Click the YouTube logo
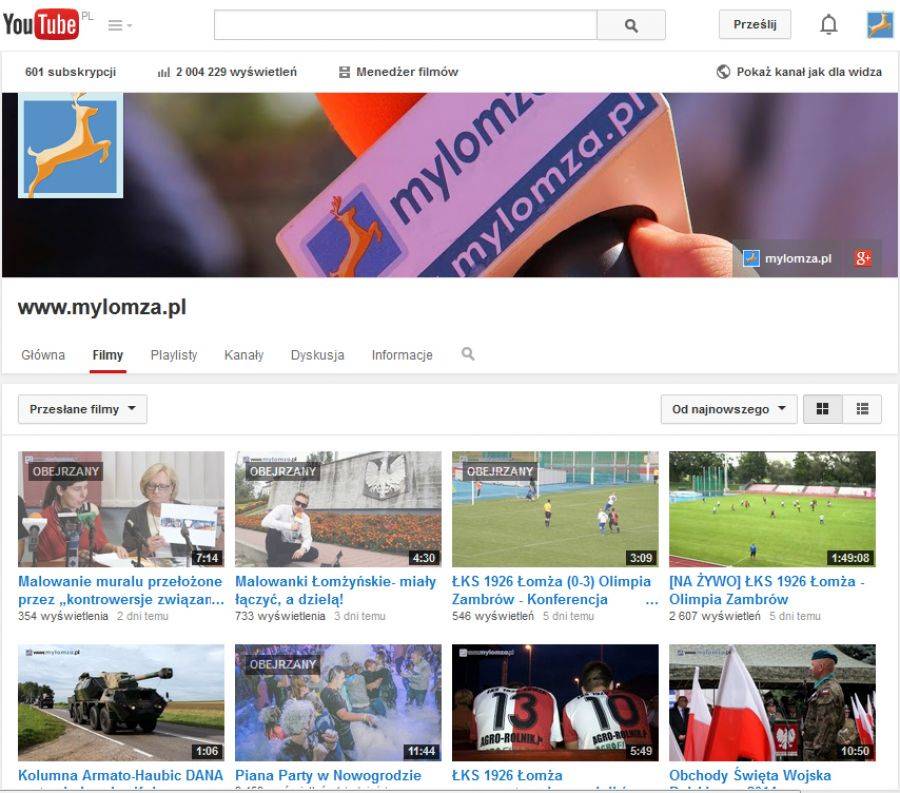This screenshot has width=900, height=793. 41,25
